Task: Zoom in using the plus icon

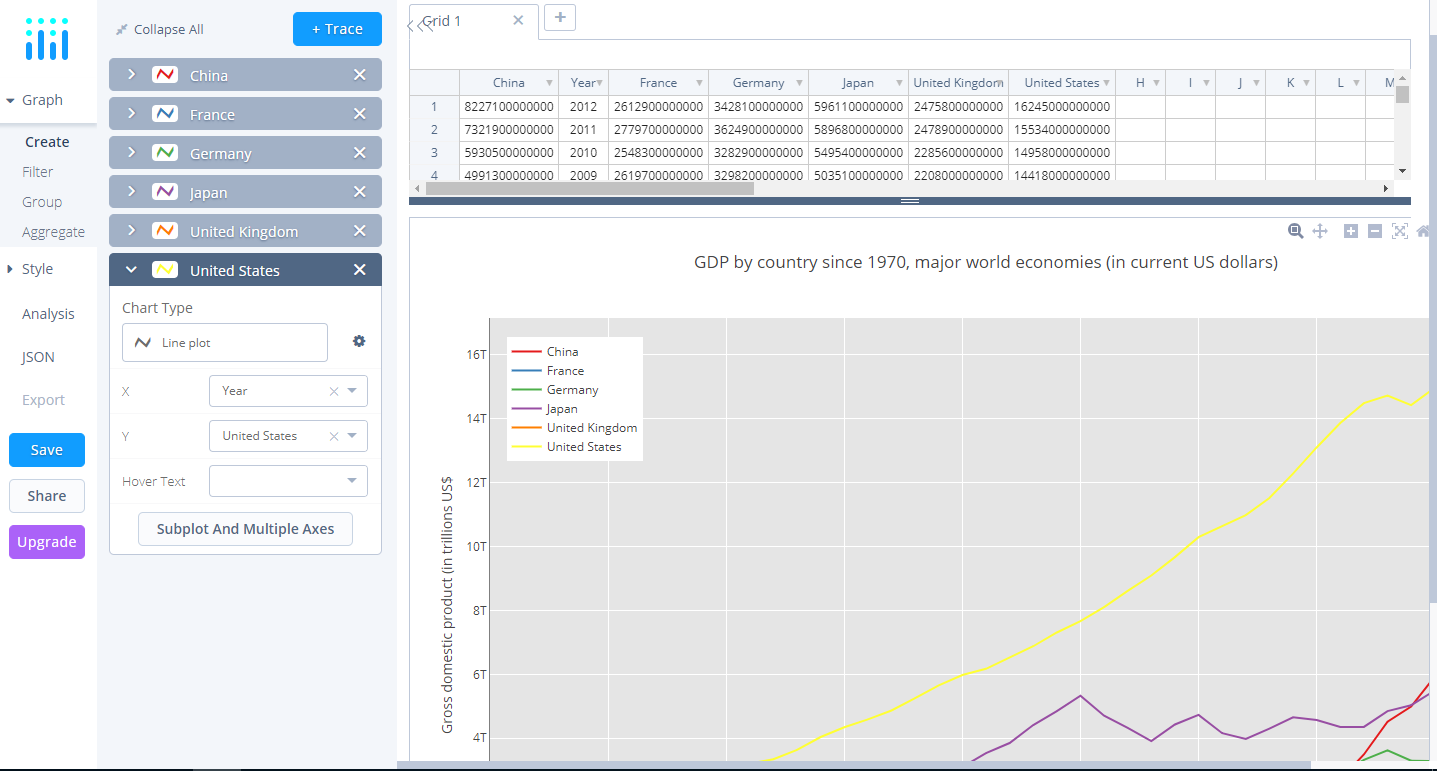Action: coord(1351,231)
